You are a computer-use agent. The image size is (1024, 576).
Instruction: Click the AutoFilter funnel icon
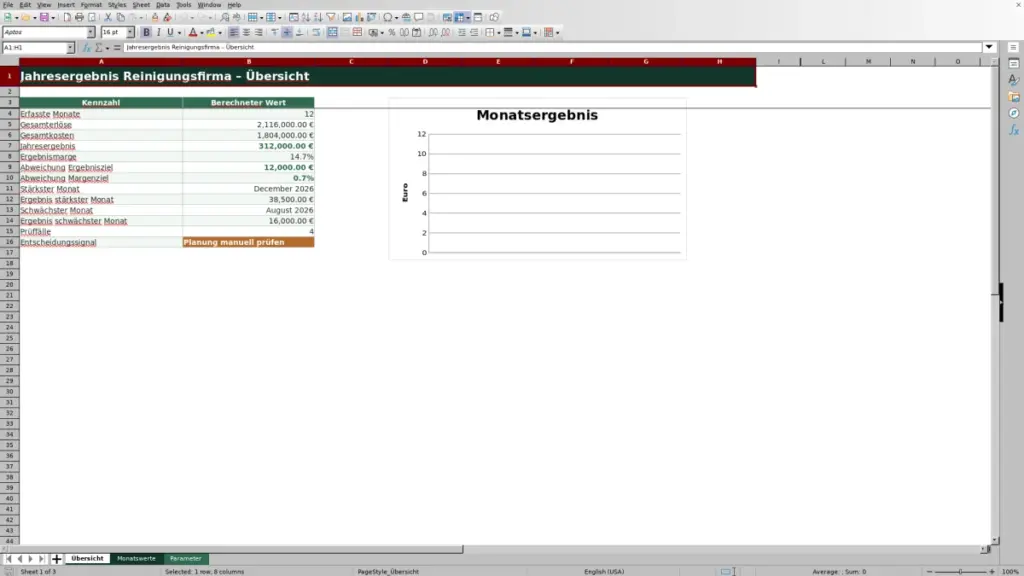pos(331,17)
